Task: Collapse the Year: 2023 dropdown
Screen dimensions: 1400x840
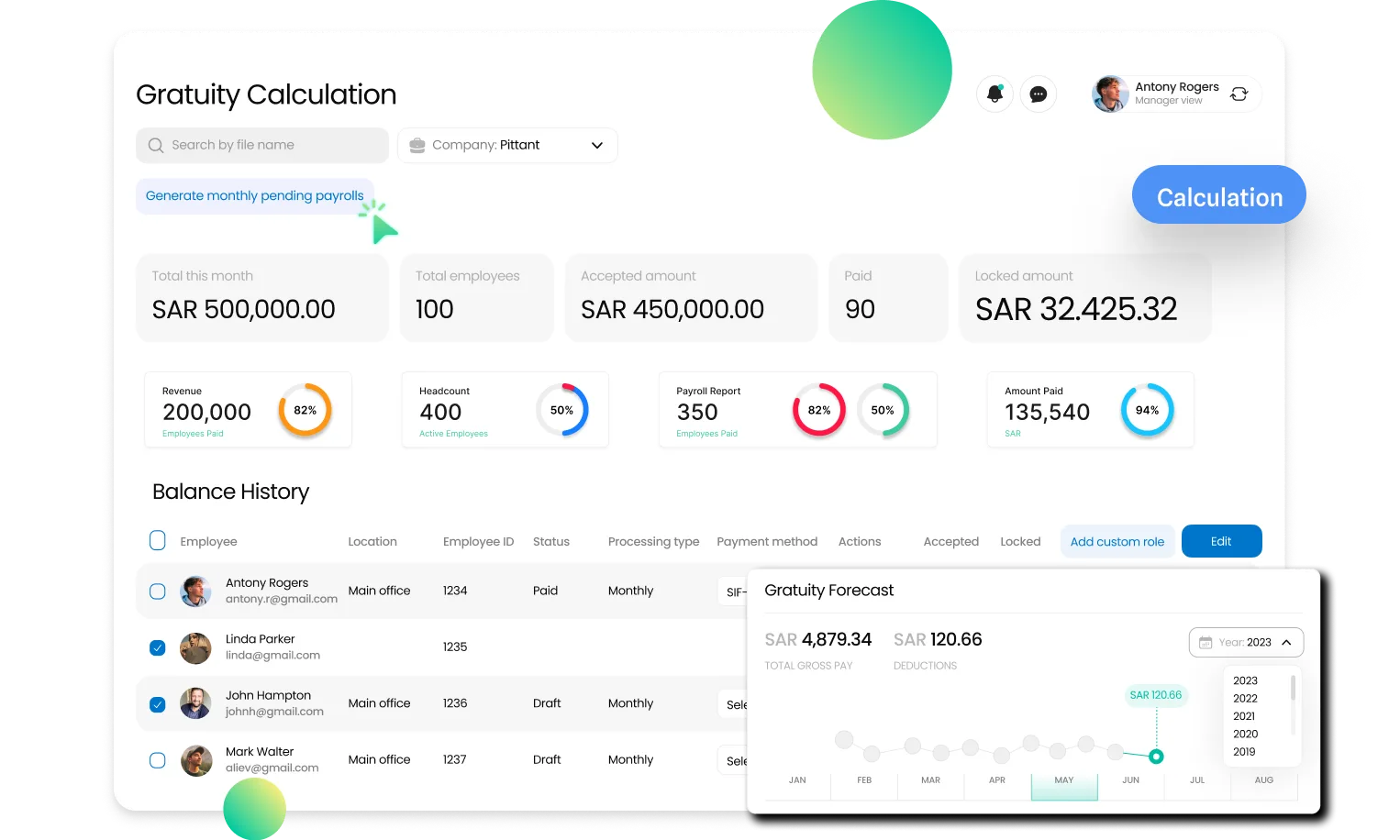Action: [x=1286, y=642]
